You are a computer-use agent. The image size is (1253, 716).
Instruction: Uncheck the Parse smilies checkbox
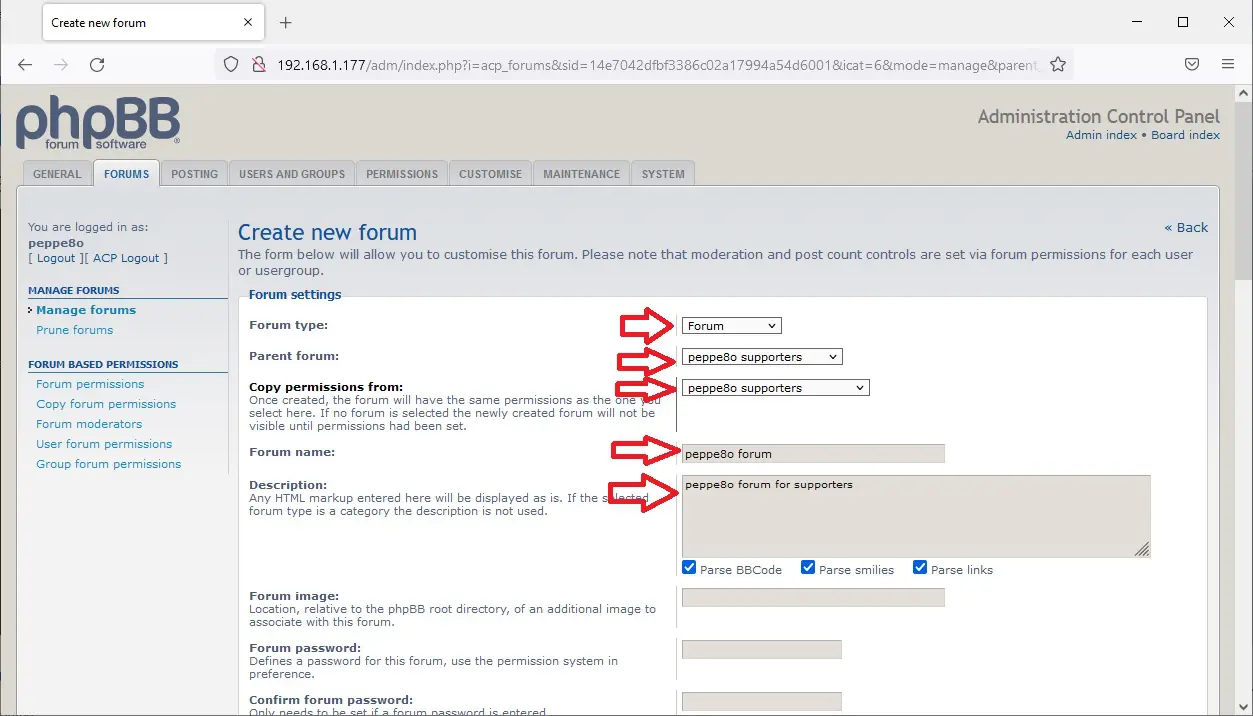pos(808,568)
